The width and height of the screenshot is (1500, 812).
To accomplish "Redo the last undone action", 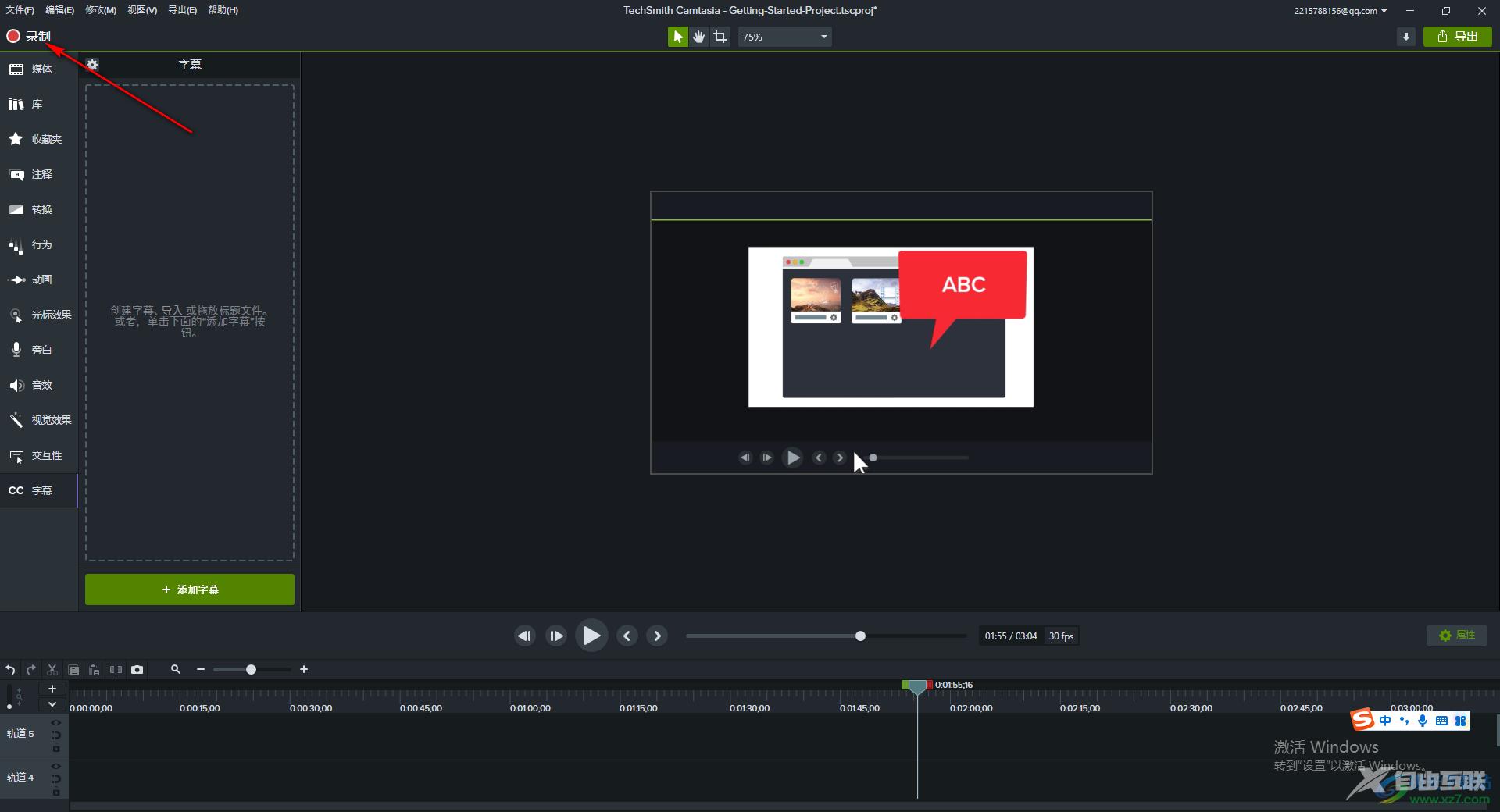I will click(x=31, y=669).
